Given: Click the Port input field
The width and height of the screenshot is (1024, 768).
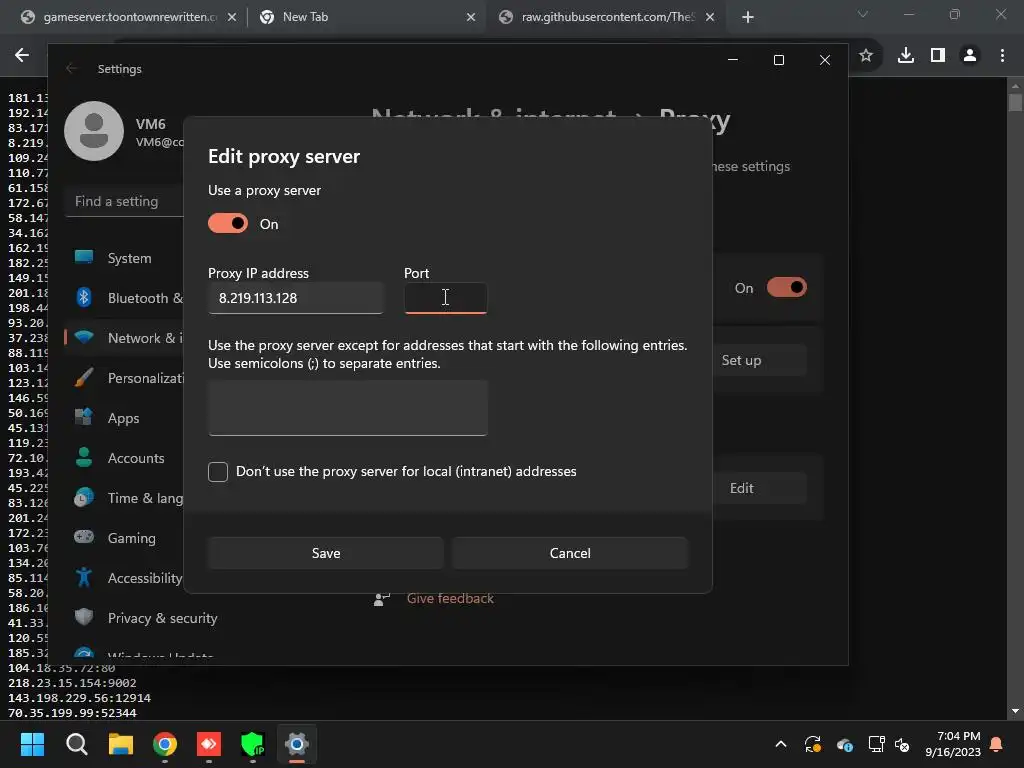Looking at the screenshot, I should point(445,298).
